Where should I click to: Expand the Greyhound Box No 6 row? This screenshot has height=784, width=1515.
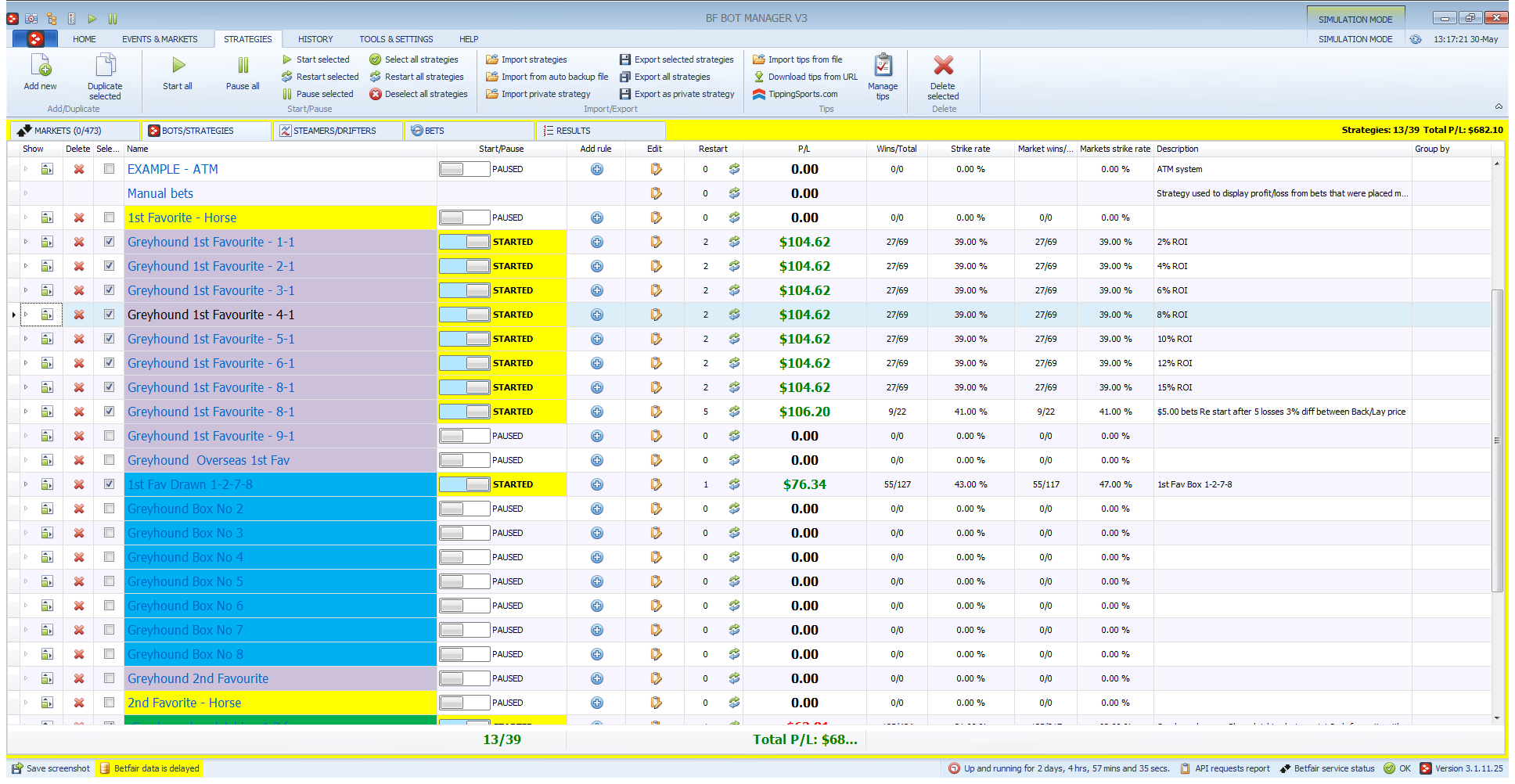coord(25,606)
